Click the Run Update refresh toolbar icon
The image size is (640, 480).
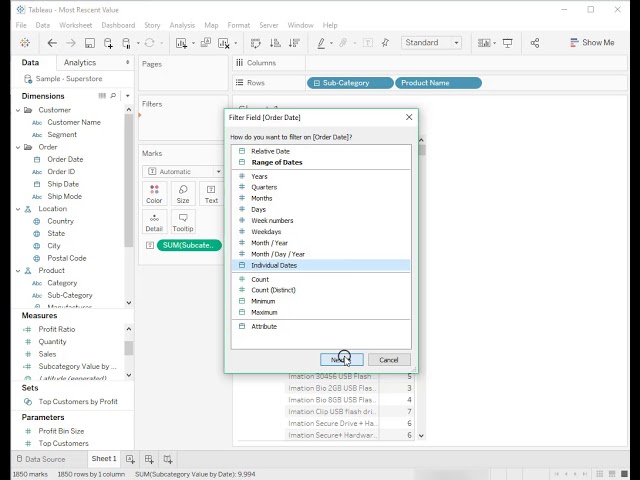[x=150, y=43]
